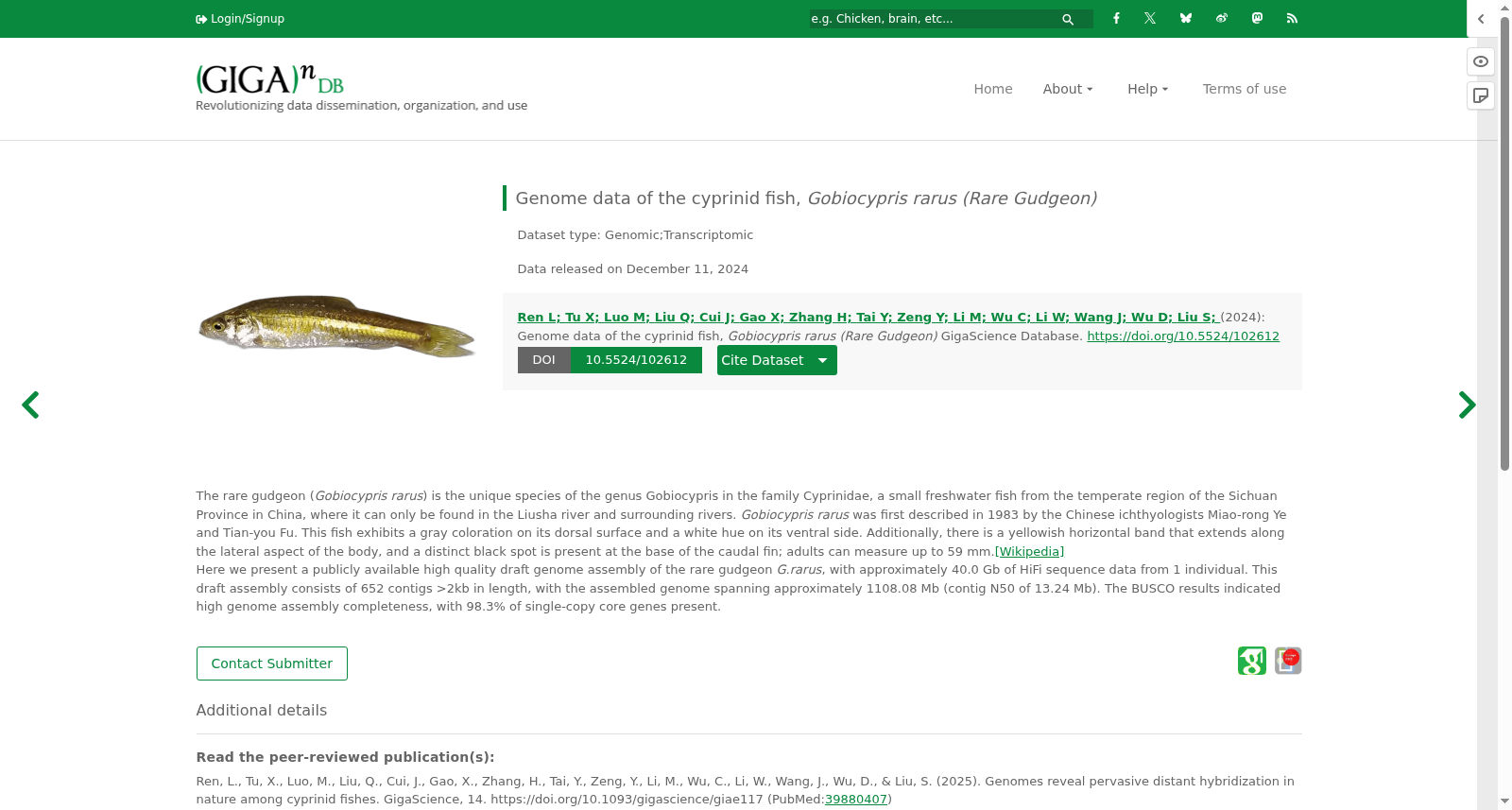Click 'Dataset type: Genomic;Transcriptomic' text
This screenshot has height=810, width=1512.
pyautogui.click(x=635, y=235)
